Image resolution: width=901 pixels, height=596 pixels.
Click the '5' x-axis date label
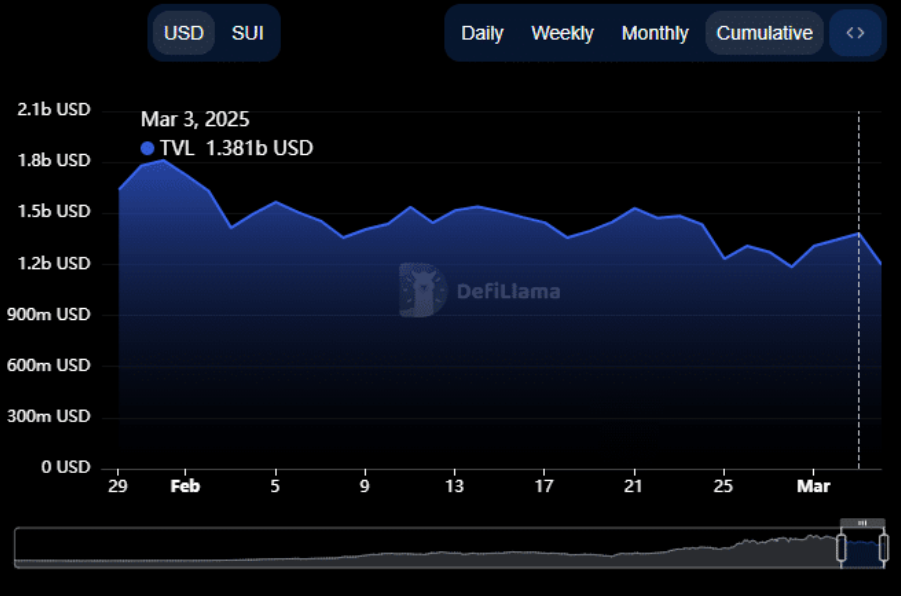(x=275, y=486)
